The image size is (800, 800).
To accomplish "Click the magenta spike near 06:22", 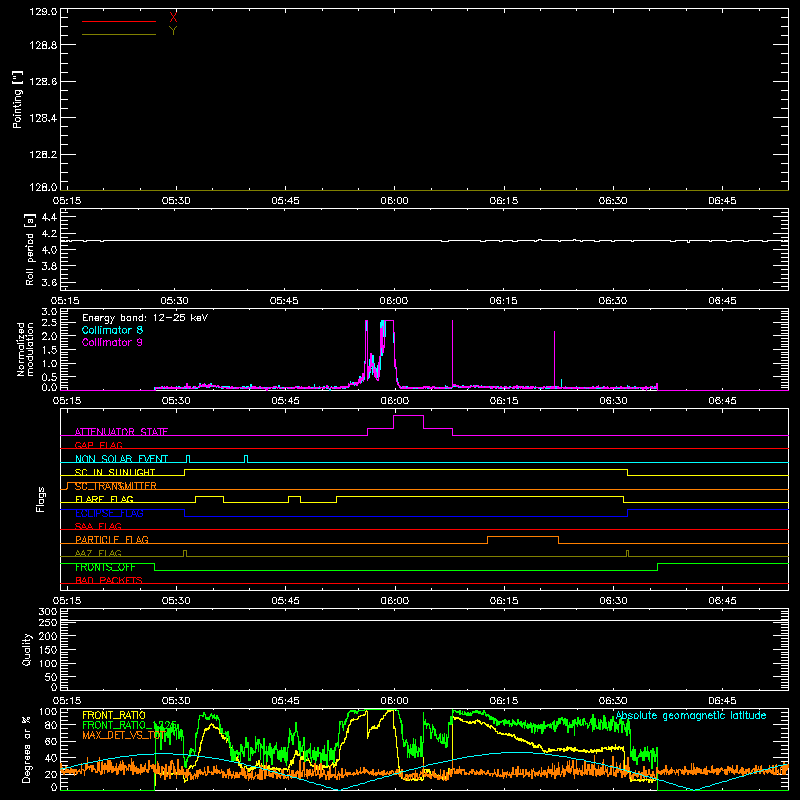I will pyautogui.click(x=555, y=359).
